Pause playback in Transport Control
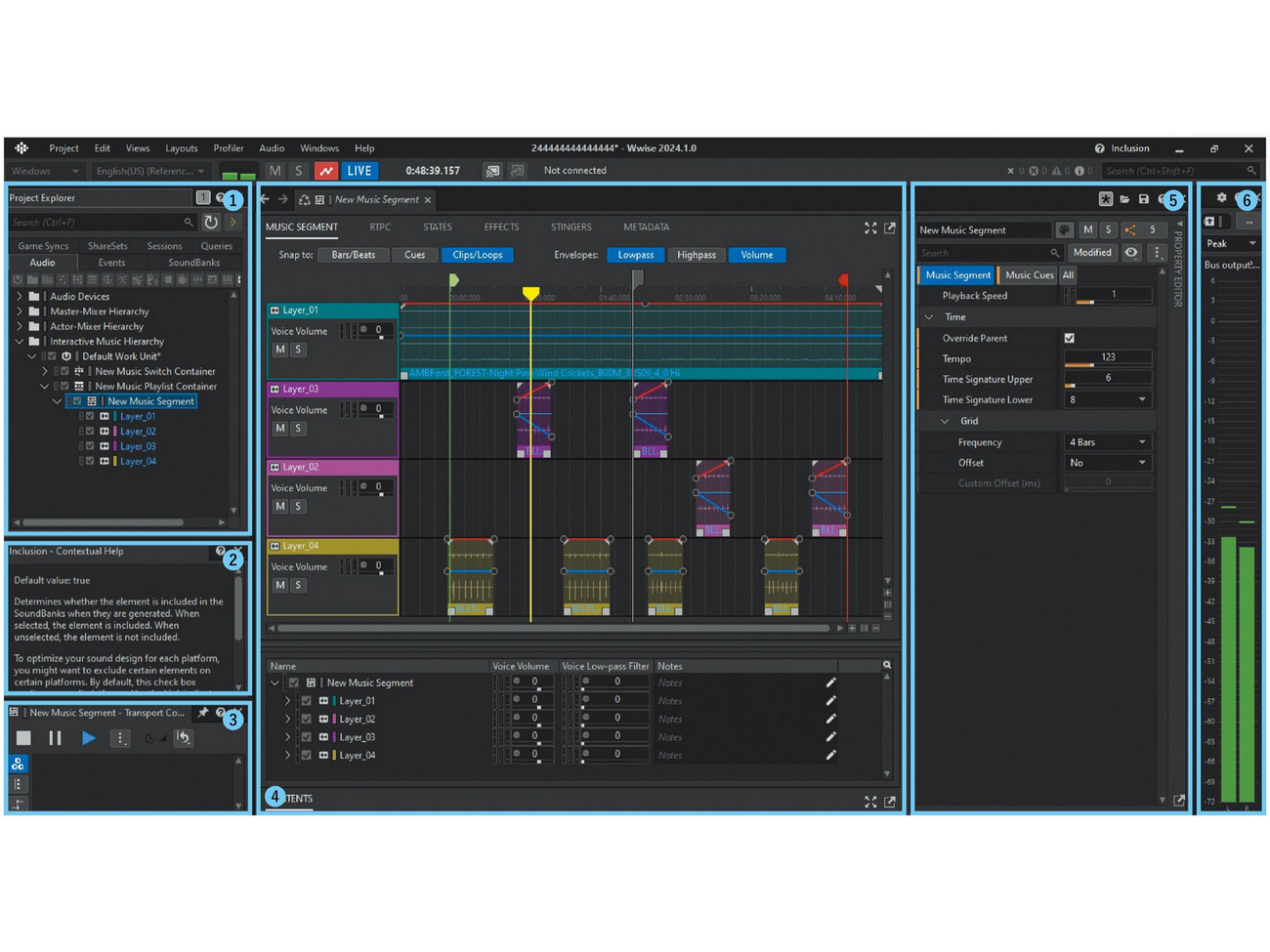Viewport: 1270px width, 952px height. pos(55,738)
